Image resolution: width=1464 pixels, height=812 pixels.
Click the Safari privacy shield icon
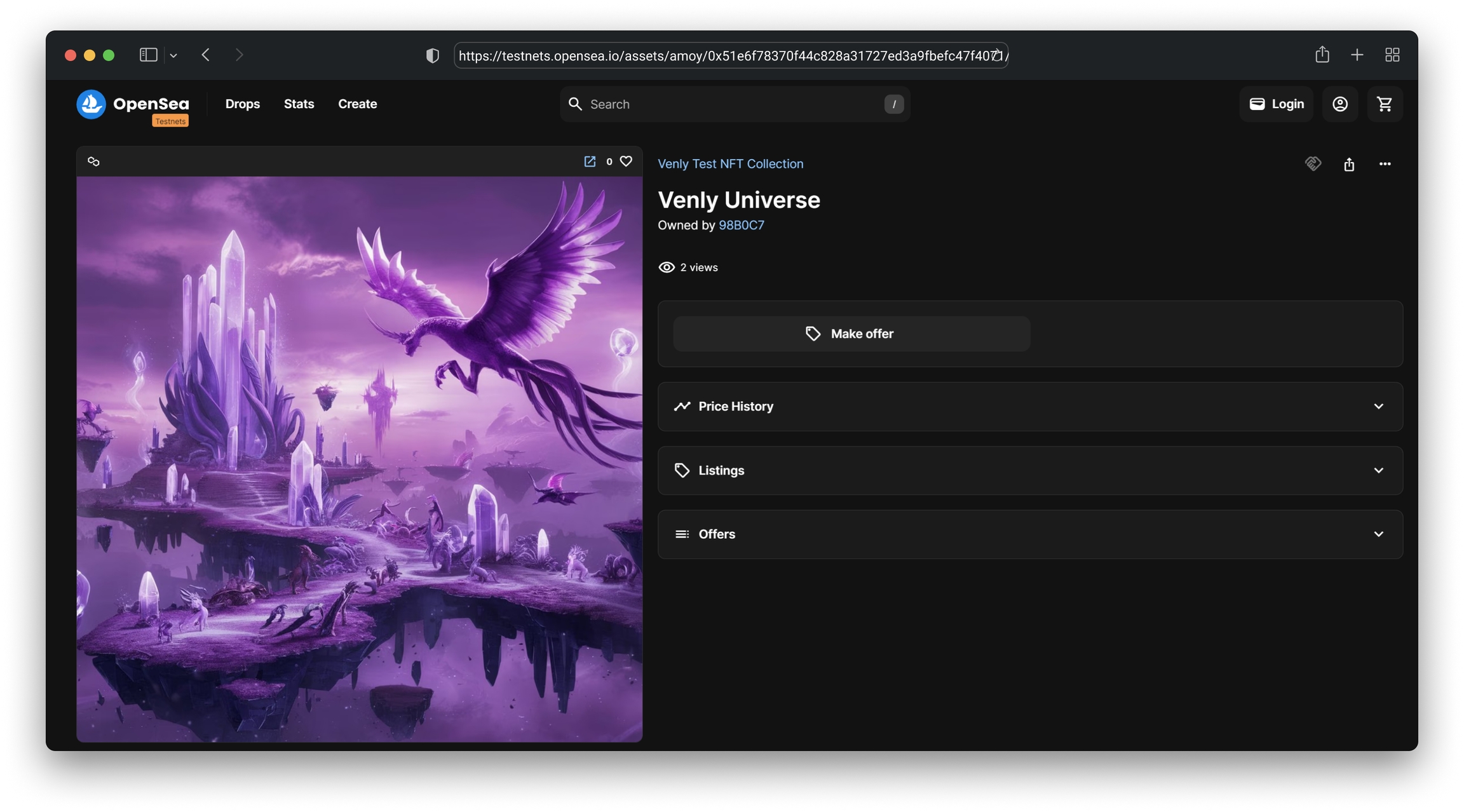coord(432,55)
